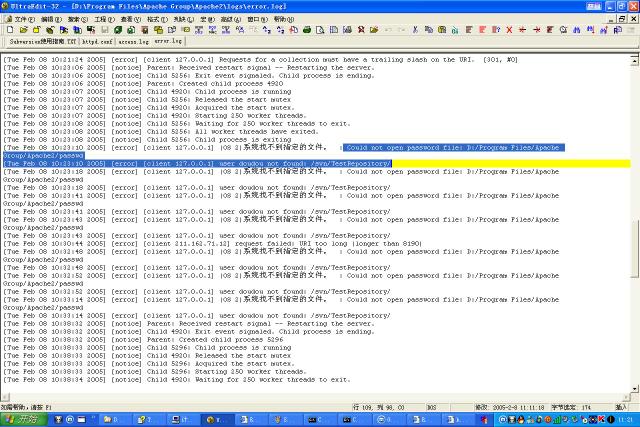Click the vertical scrollbar down arrow

pyautogui.click(x=635, y=389)
